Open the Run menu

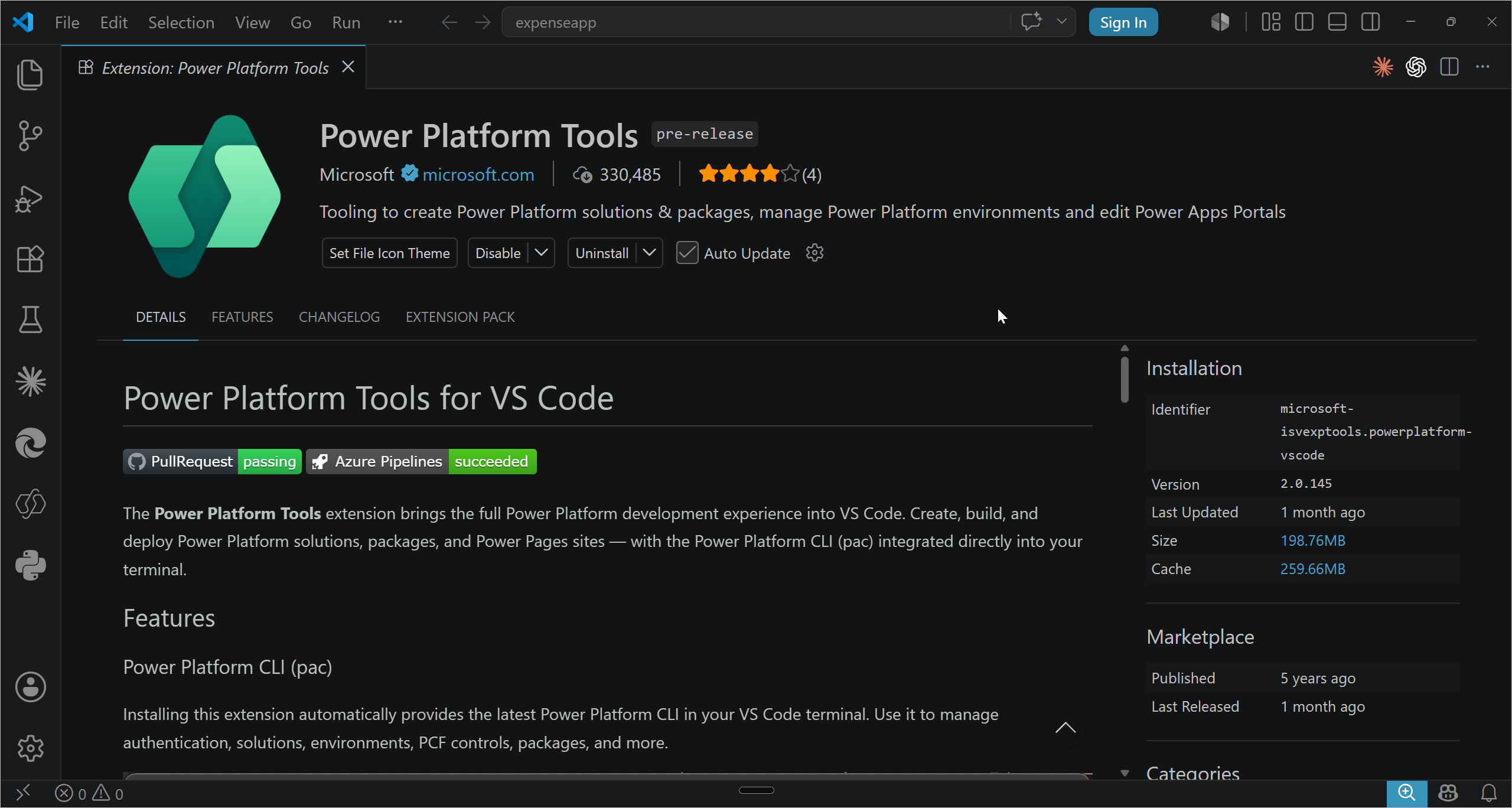(346, 22)
